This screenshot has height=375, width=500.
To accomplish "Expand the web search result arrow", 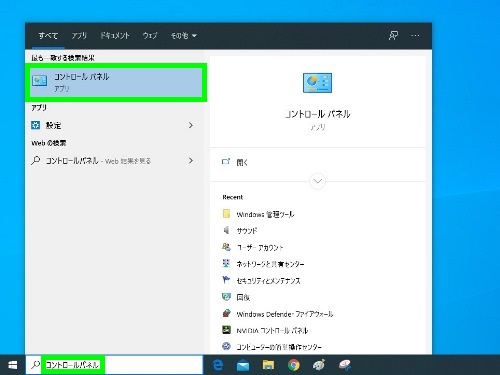I will (x=191, y=161).
